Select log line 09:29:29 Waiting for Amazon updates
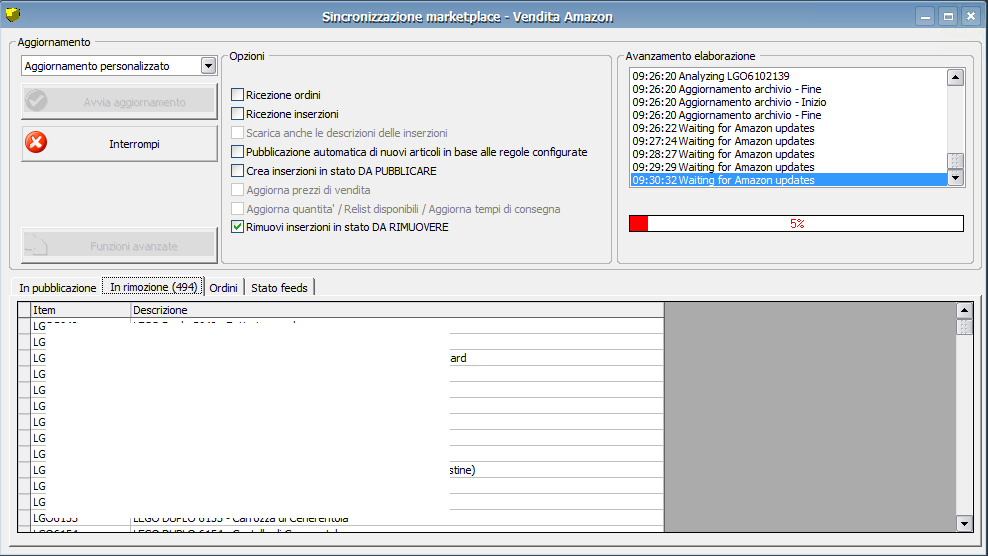 click(789, 167)
